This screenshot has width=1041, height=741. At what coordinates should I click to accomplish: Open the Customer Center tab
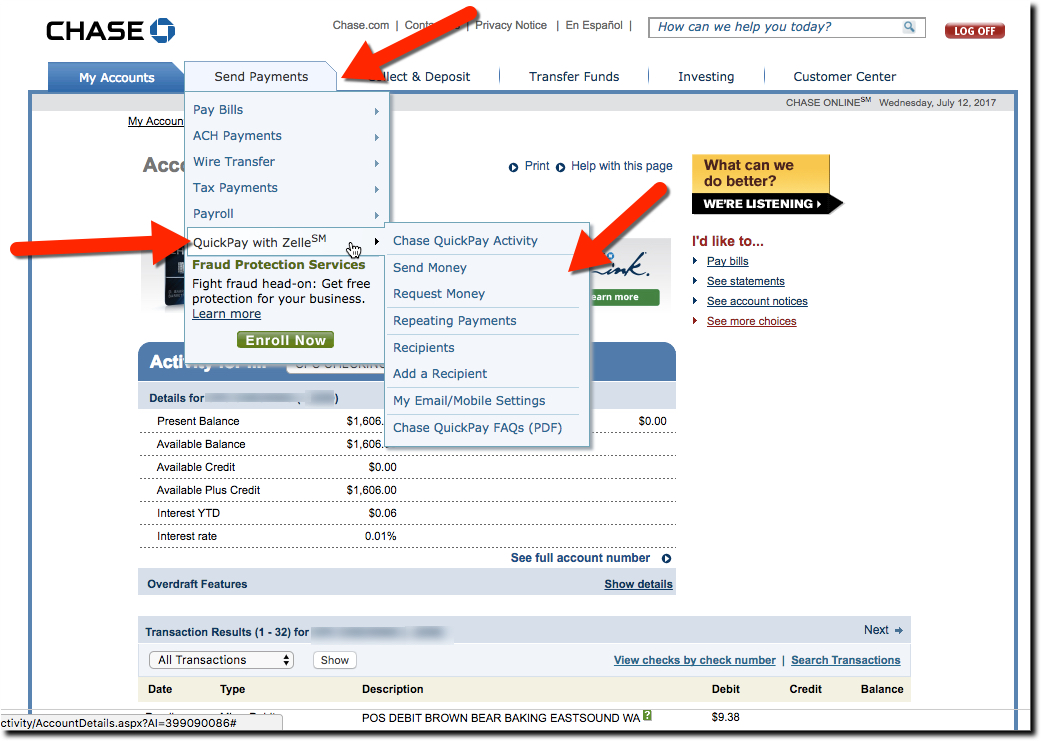point(845,76)
